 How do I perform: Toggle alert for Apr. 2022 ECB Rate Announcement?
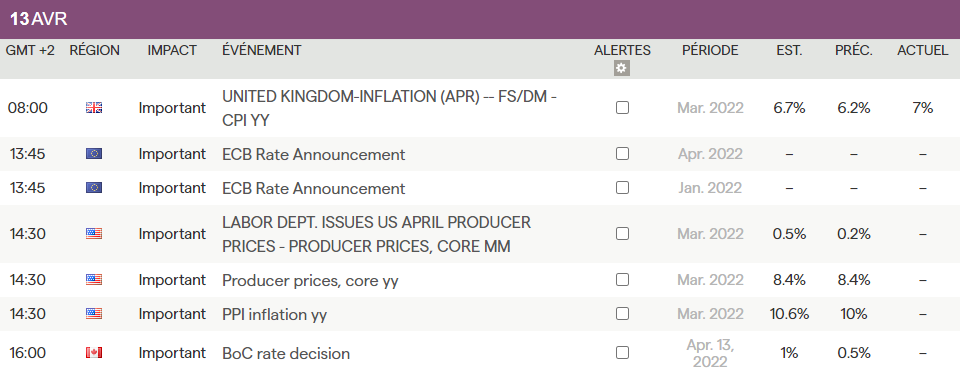[x=622, y=154]
